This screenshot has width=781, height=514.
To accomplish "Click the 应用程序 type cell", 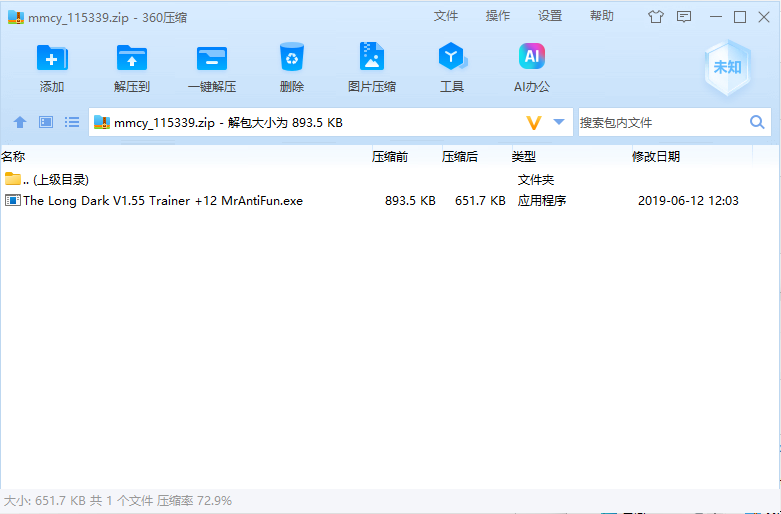I will [542, 201].
